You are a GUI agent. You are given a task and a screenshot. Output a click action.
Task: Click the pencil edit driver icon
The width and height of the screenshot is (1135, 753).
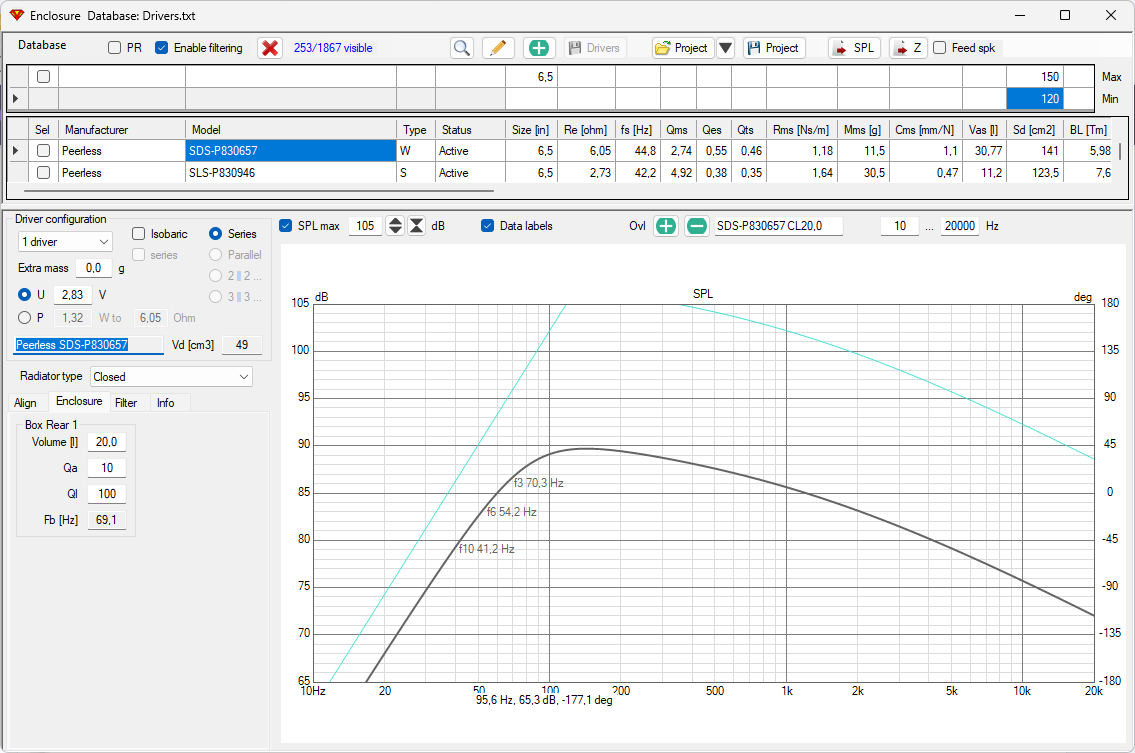click(x=498, y=48)
